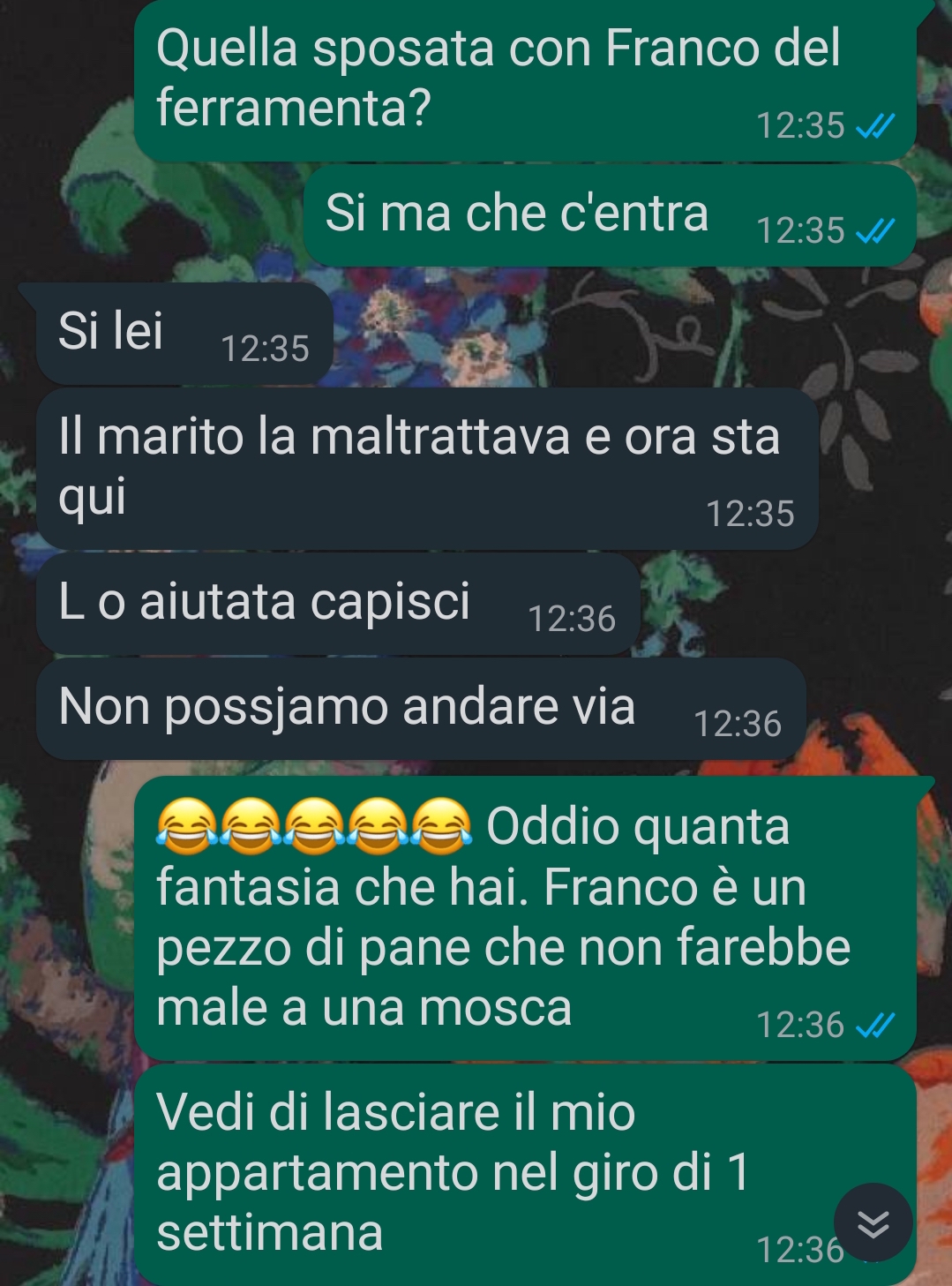Tap 12:35 timestamp on 'Il marito' message
Image resolution: width=952 pixels, height=1286 pixels.
tap(750, 514)
